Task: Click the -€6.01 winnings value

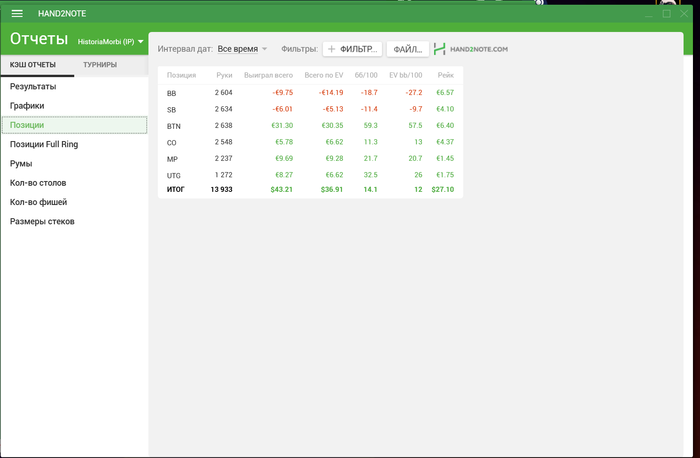Action: (x=283, y=109)
